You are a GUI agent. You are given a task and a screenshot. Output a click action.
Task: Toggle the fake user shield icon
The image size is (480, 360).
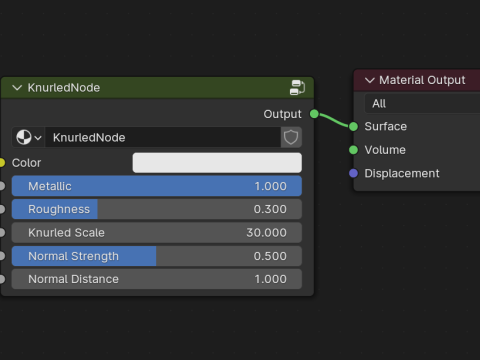pyautogui.click(x=291, y=137)
